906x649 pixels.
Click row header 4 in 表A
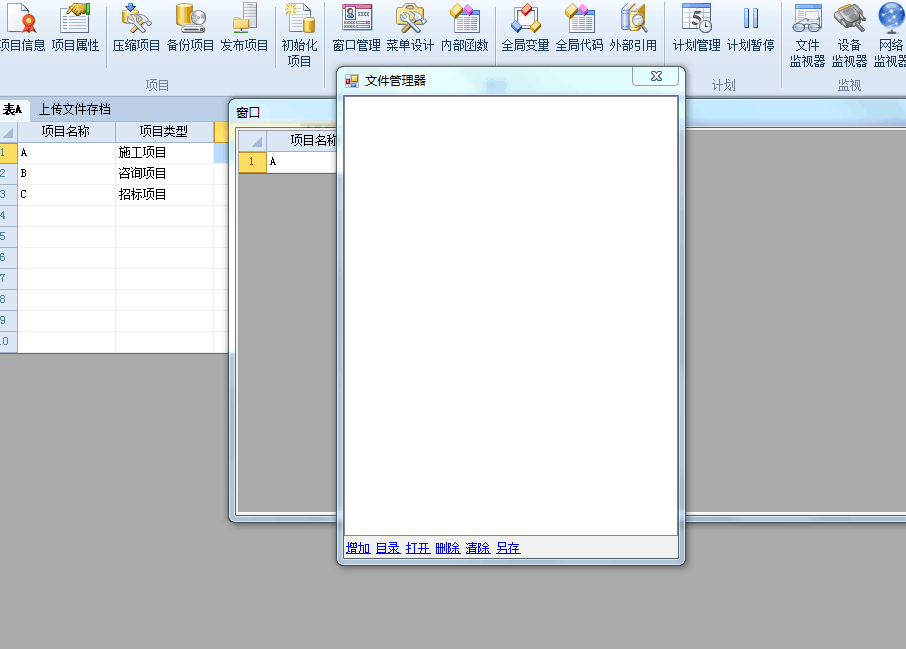[8, 215]
